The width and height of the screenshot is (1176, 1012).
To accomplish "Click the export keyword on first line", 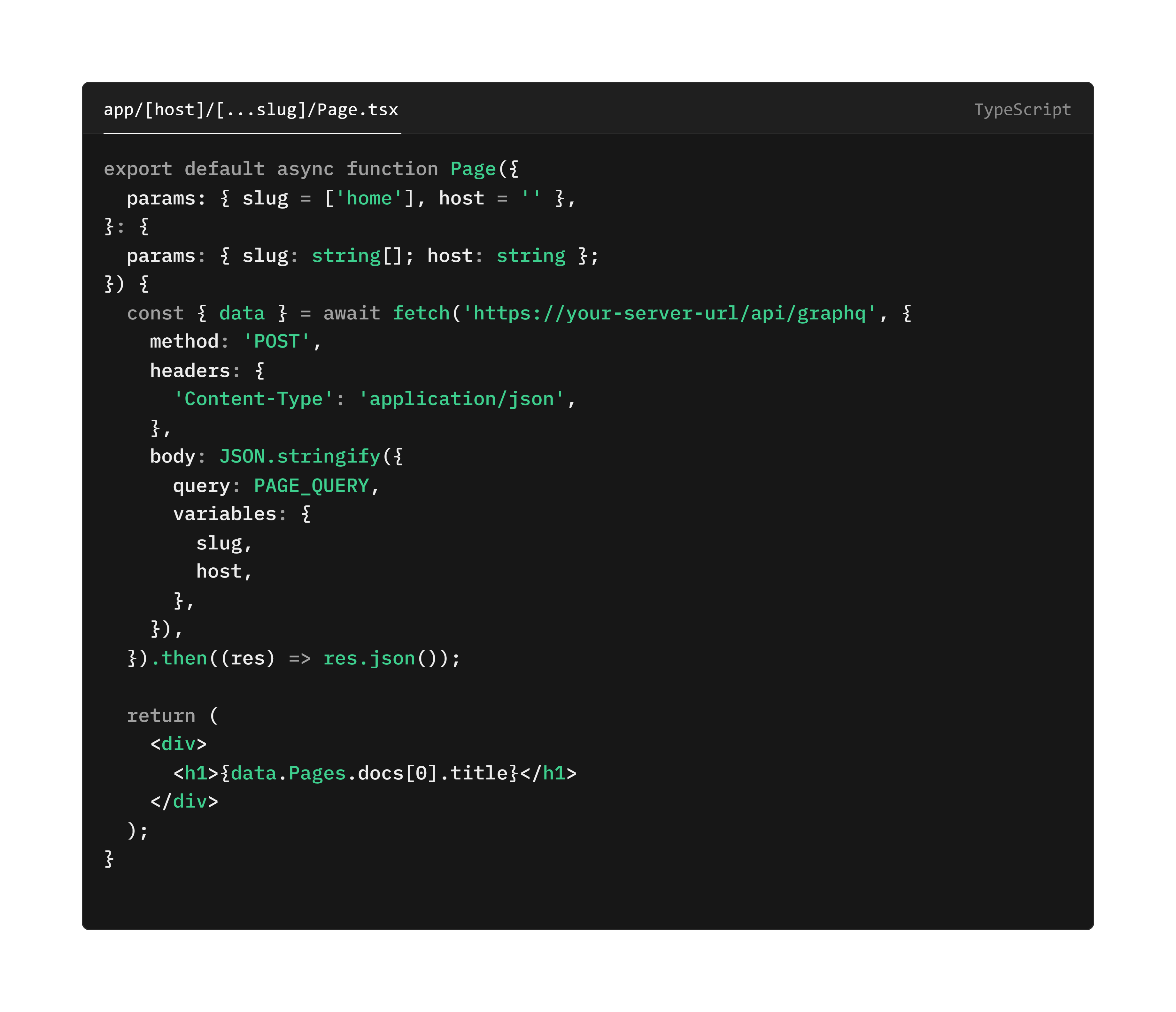I will coord(138,169).
